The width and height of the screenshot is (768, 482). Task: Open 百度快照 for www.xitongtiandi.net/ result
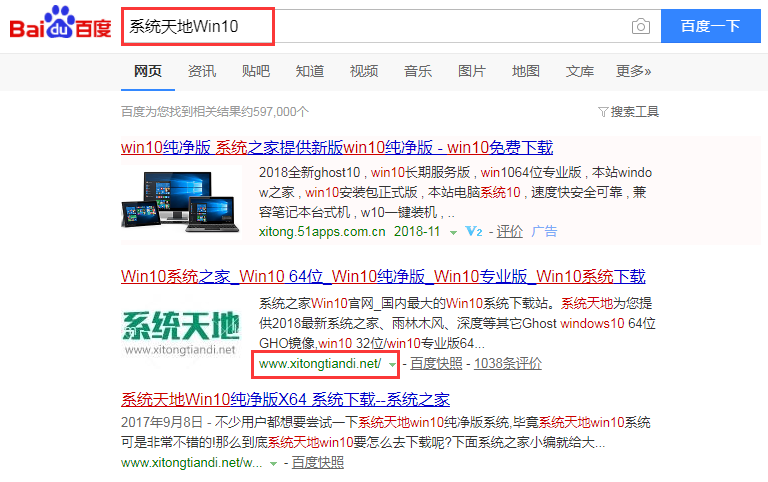[437, 364]
